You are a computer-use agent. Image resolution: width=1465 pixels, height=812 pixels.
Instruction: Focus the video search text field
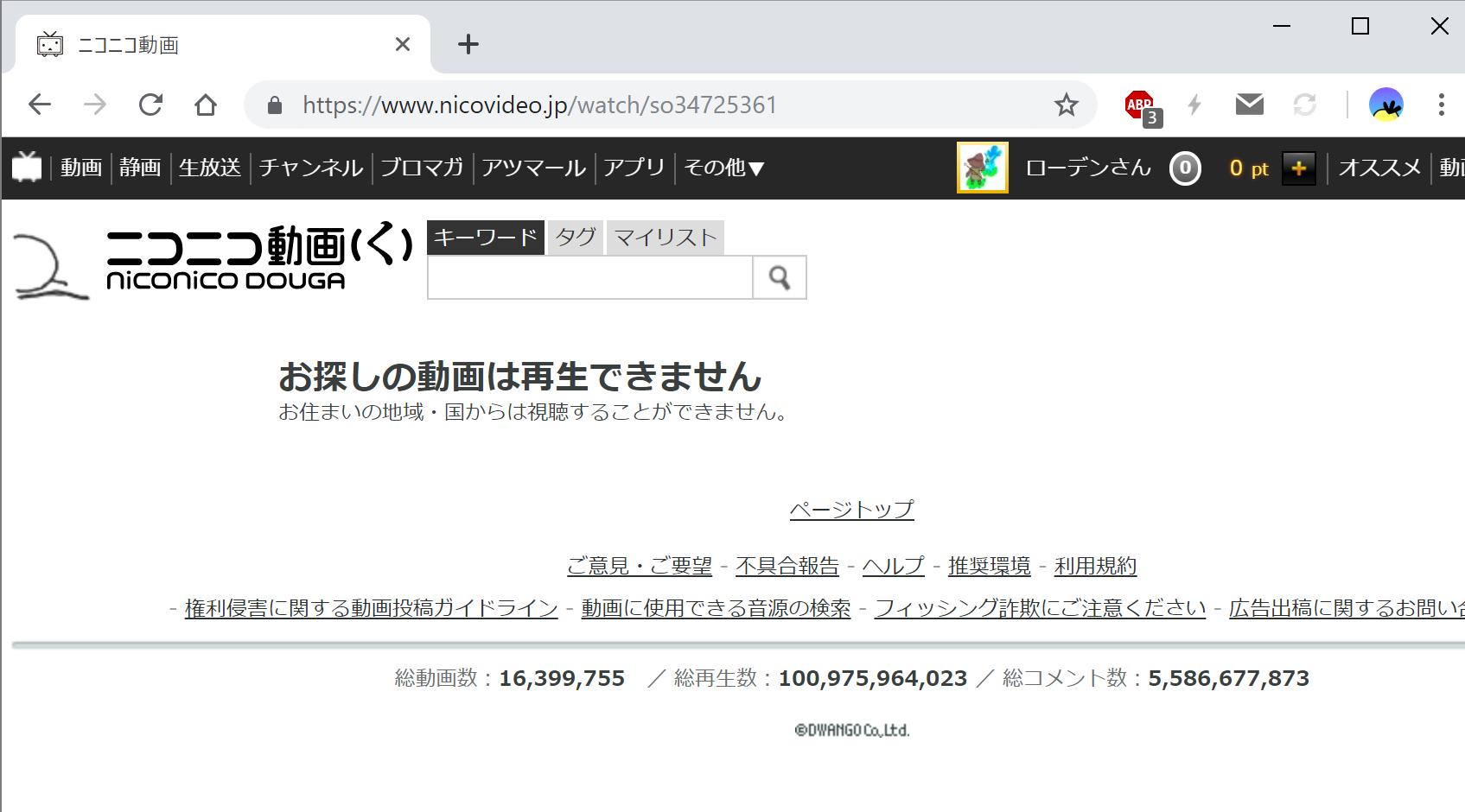(590, 277)
